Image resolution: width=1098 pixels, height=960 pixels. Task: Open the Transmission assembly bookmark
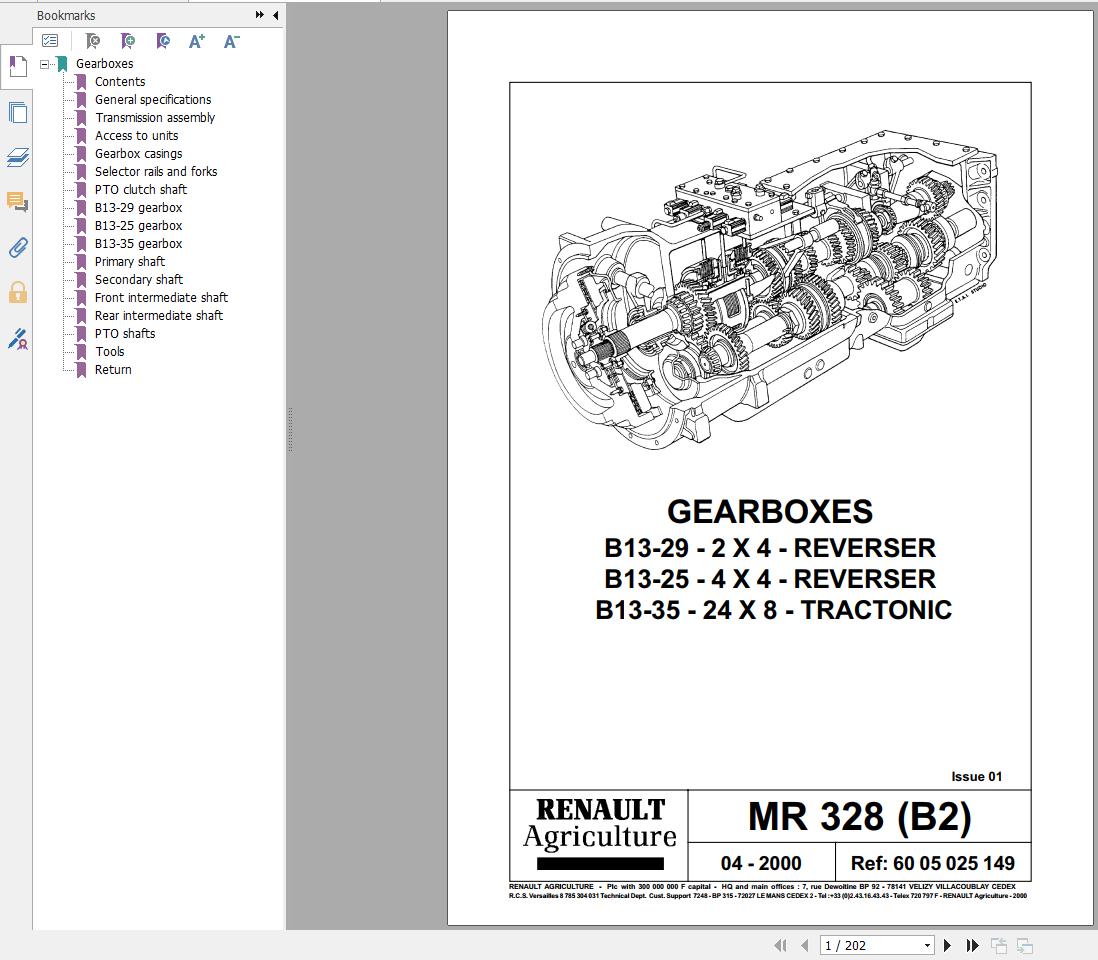coord(155,118)
